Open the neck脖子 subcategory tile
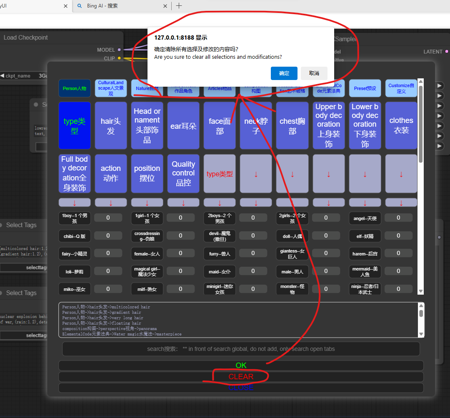Screen dimensions: 450x418 pyautogui.click(x=256, y=126)
